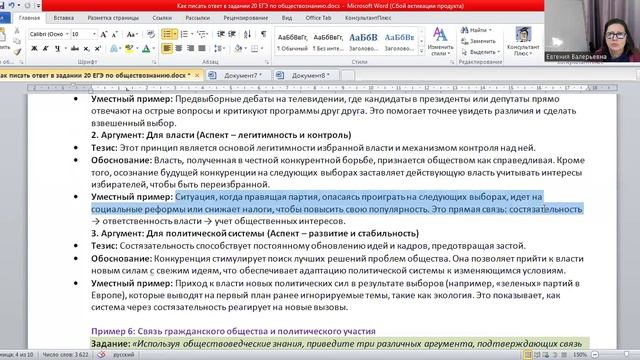Toggle strikethrough text formatting
Screen dimensions: 640x360
[x=75, y=49]
